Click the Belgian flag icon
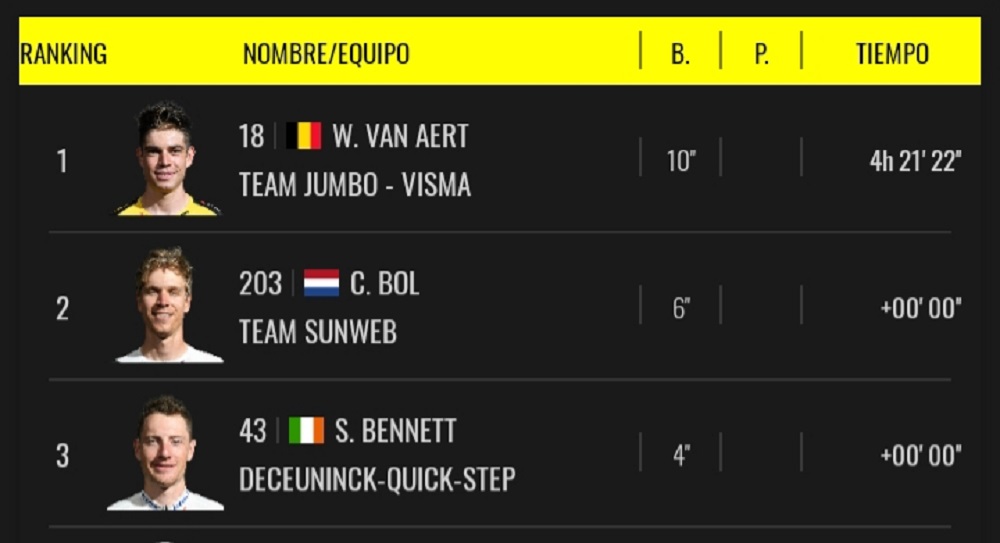The width and height of the screenshot is (1000, 543). (x=303, y=136)
